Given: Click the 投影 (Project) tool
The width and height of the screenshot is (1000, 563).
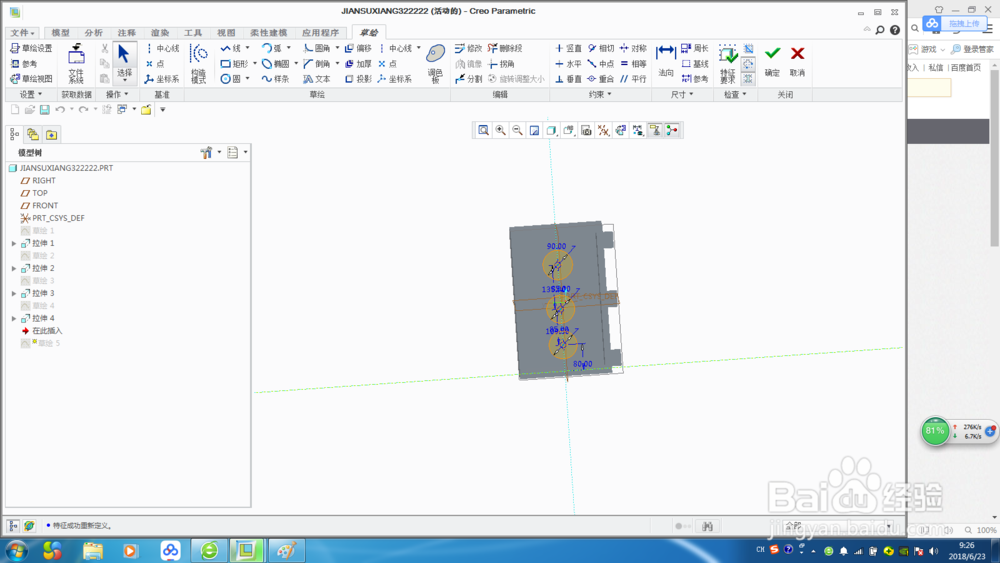Looking at the screenshot, I should point(358,79).
